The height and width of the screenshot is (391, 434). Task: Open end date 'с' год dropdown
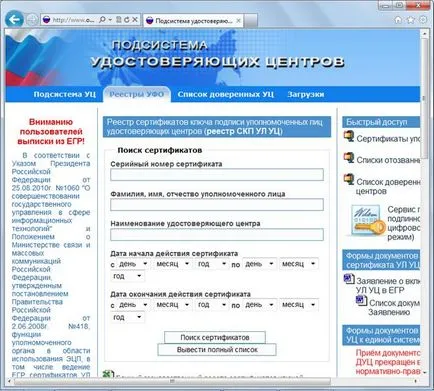coord(211,305)
